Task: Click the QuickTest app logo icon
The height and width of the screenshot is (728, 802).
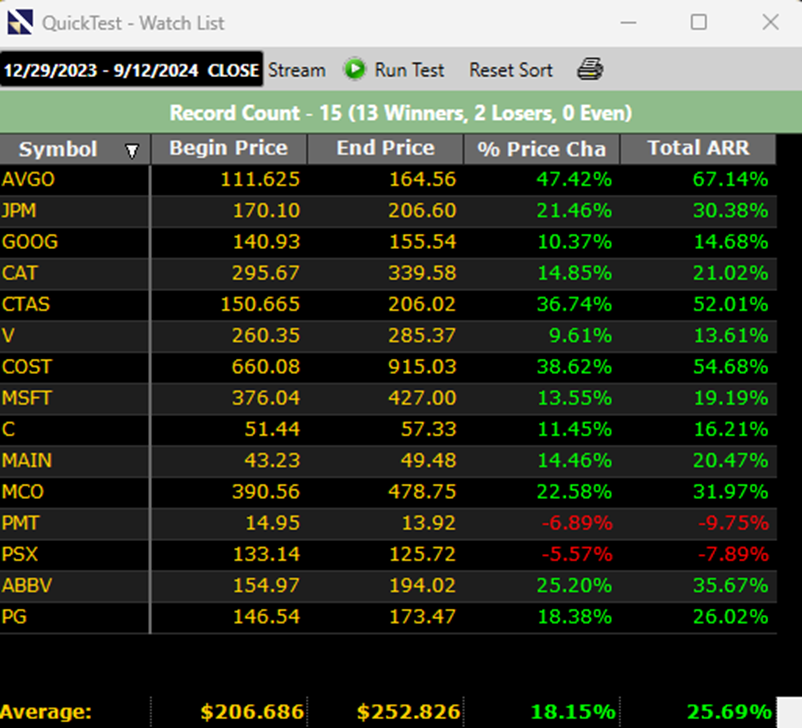Action: point(20,22)
